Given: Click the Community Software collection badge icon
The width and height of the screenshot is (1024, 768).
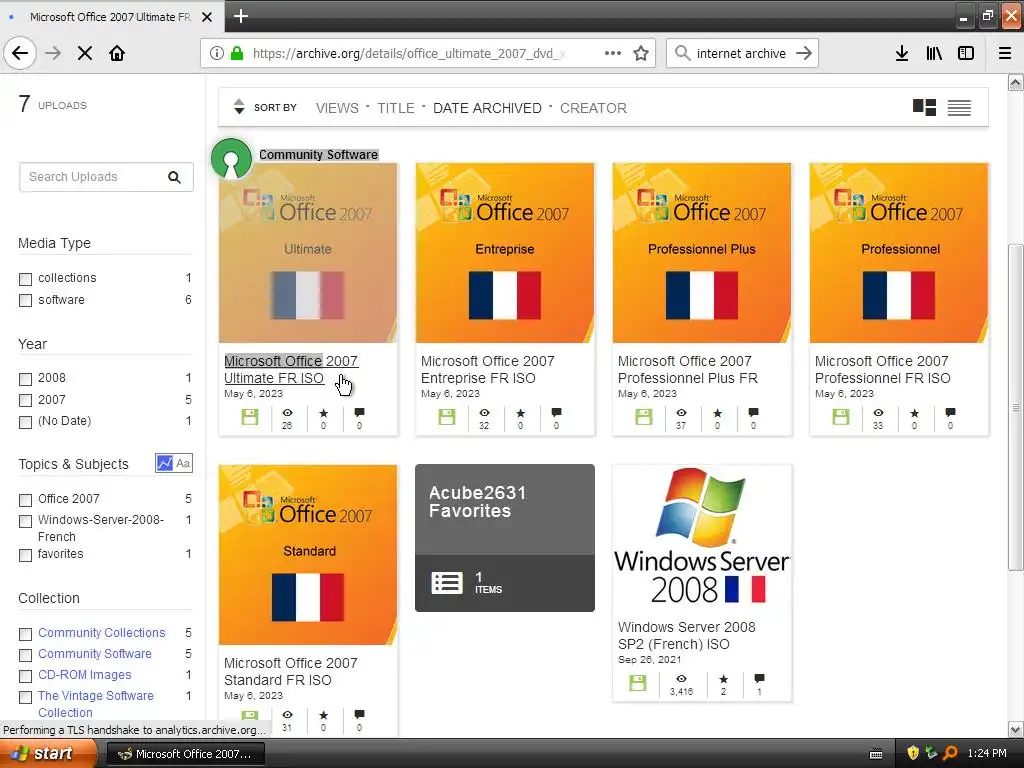Looking at the screenshot, I should pyautogui.click(x=231, y=159).
